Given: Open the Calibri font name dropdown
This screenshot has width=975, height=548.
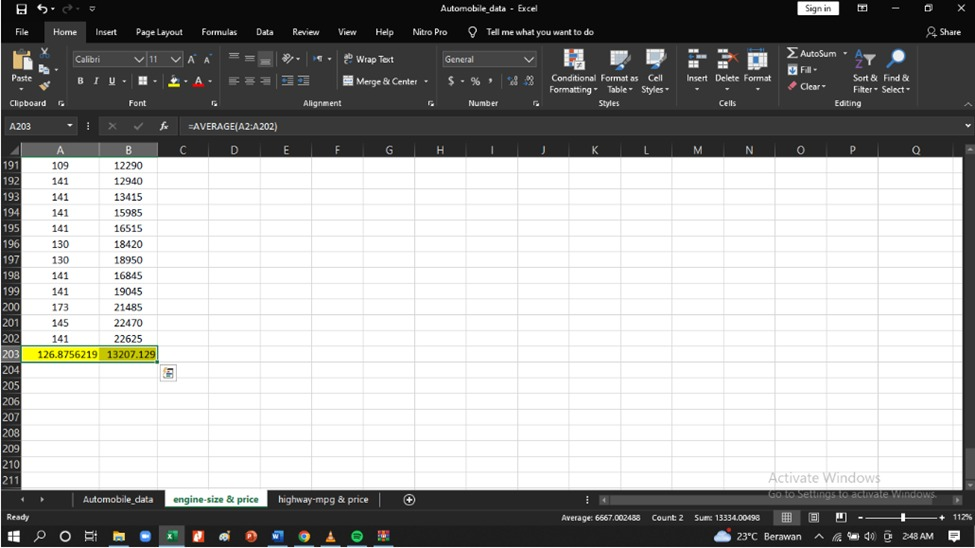Looking at the screenshot, I should [139, 60].
